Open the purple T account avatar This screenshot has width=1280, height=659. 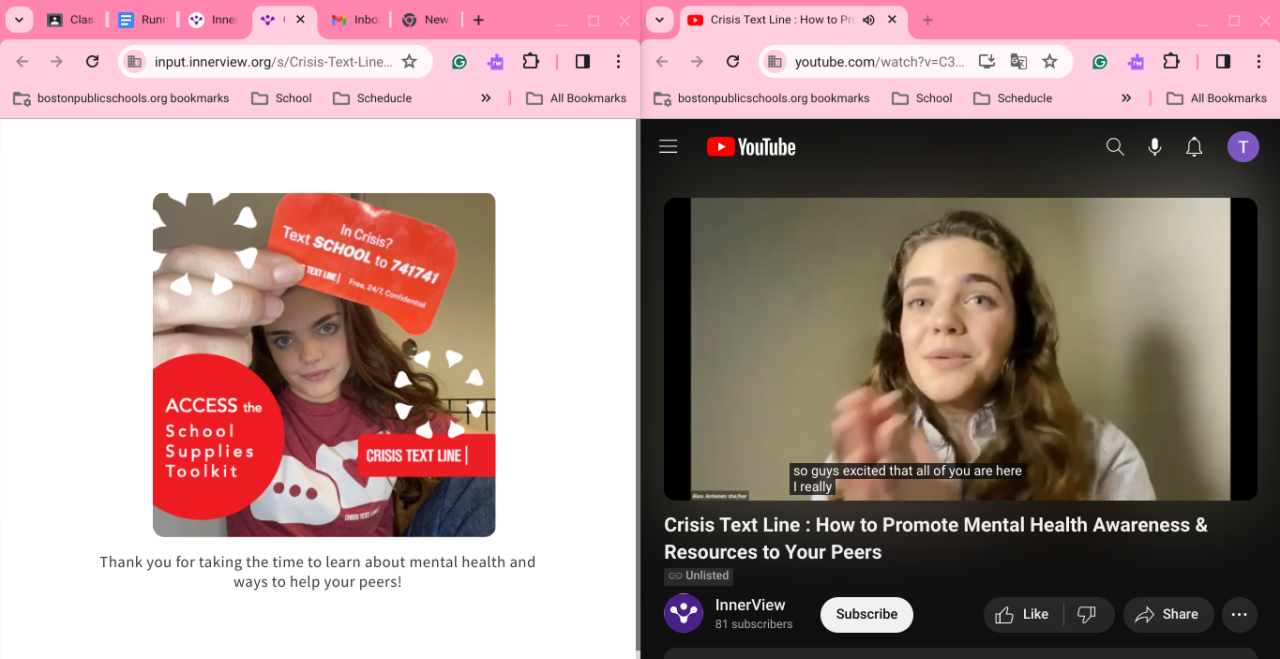pos(1243,147)
